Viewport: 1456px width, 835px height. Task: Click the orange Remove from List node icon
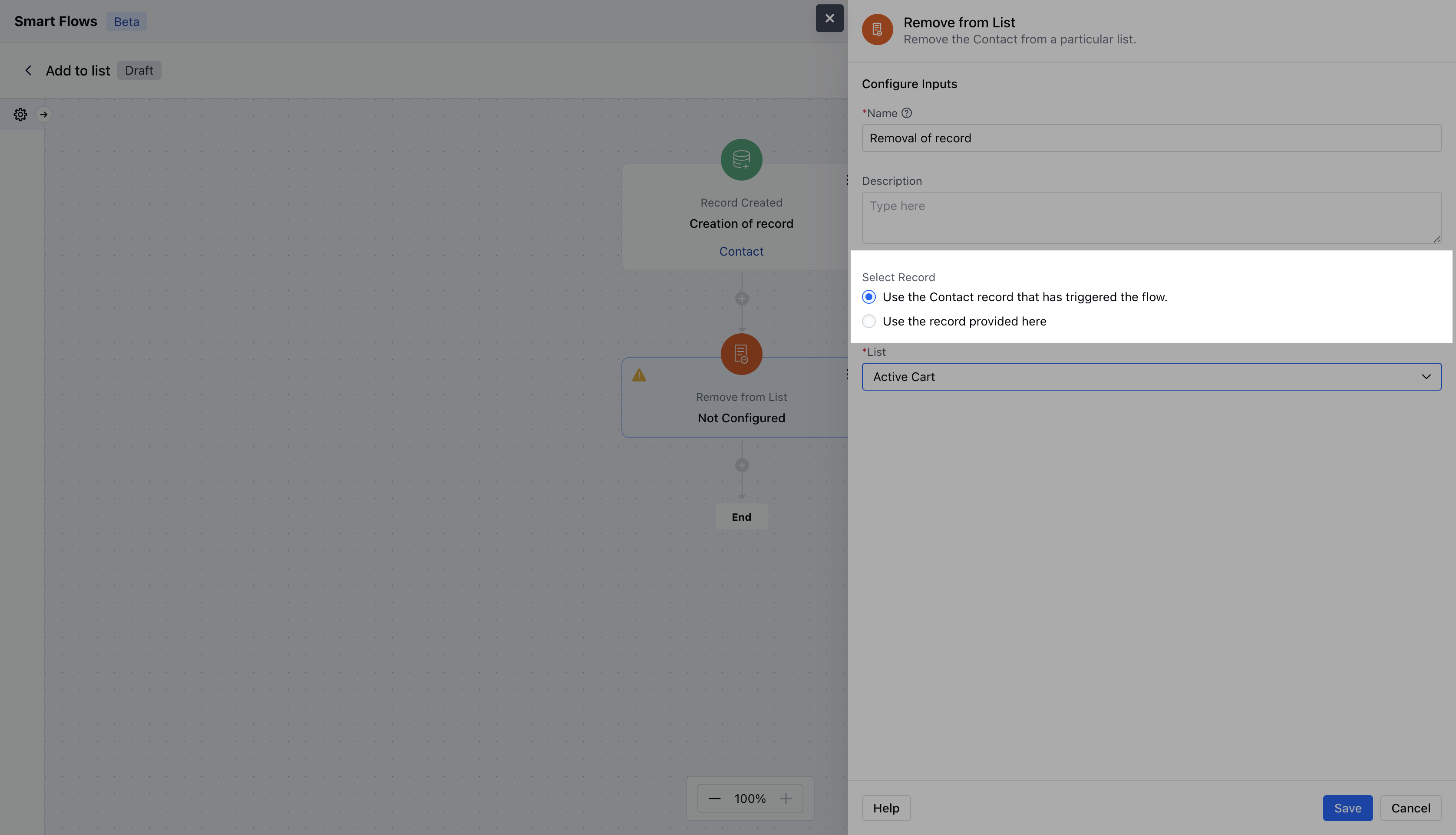point(741,354)
